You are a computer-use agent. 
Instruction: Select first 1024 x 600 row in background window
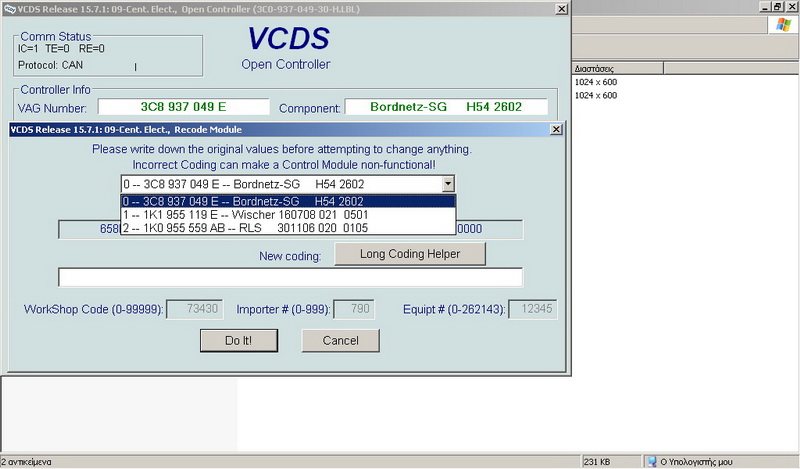point(596,82)
